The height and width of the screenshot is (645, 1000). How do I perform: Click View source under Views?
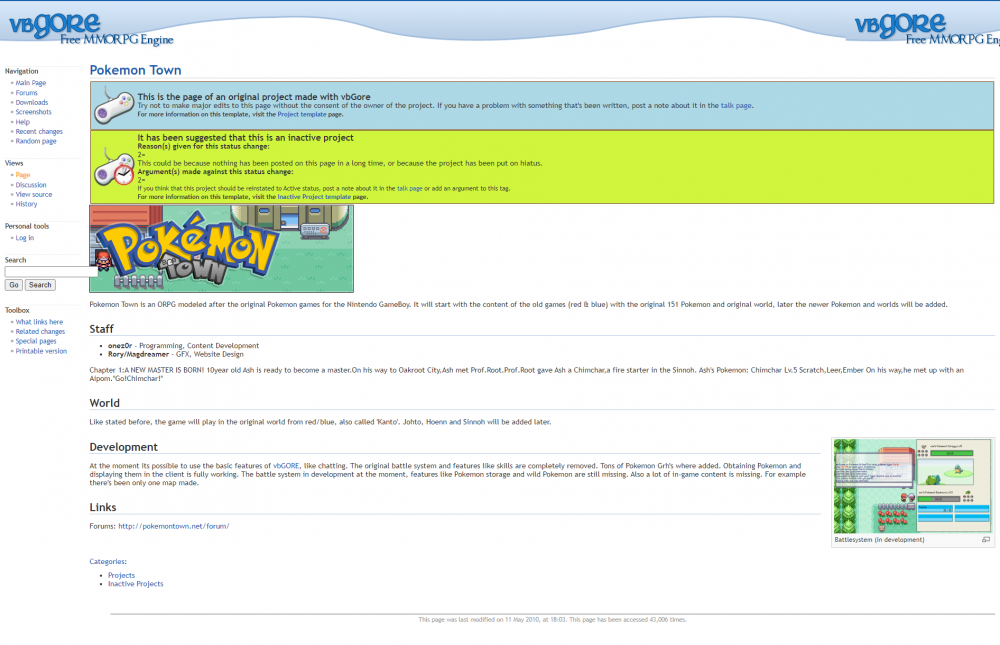click(33, 194)
